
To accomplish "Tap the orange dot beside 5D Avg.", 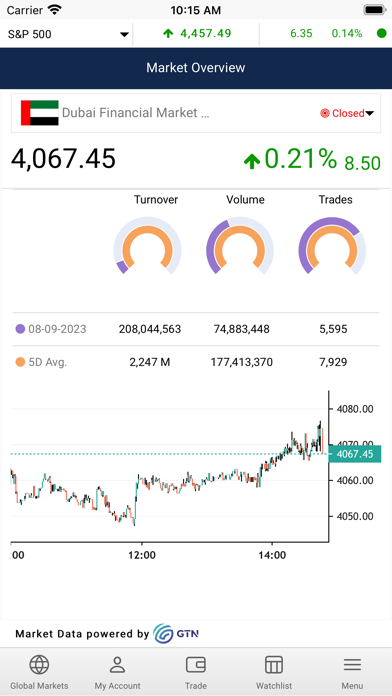I will (x=20, y=362).
